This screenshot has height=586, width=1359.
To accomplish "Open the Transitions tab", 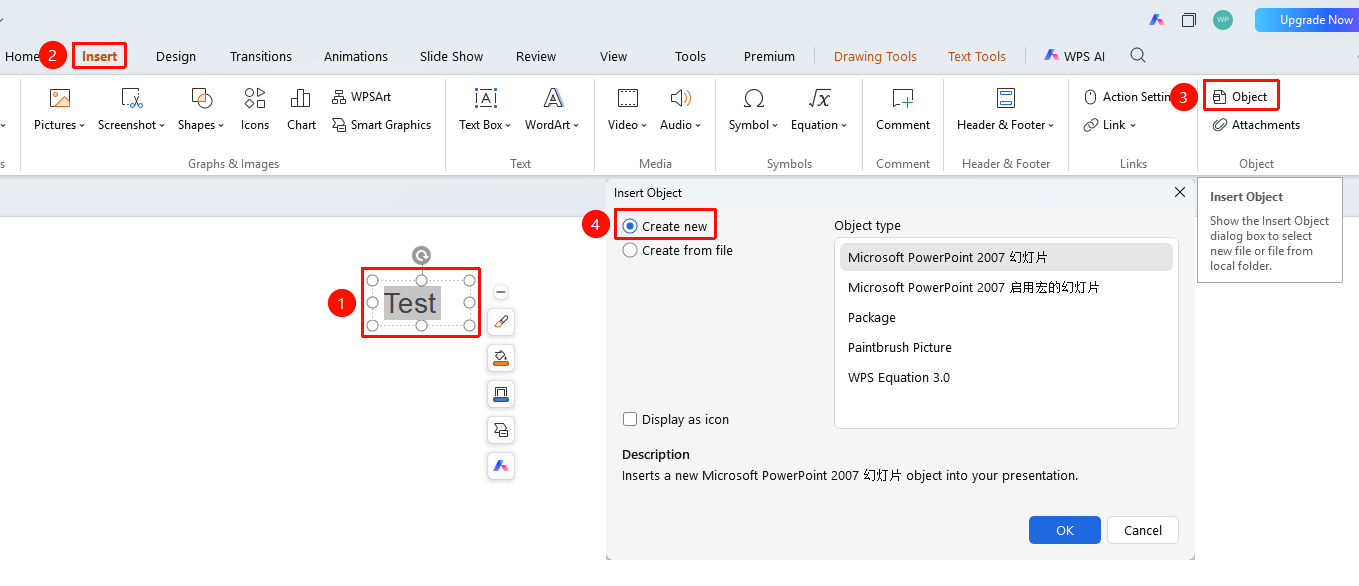I will [x=261, y=56].
